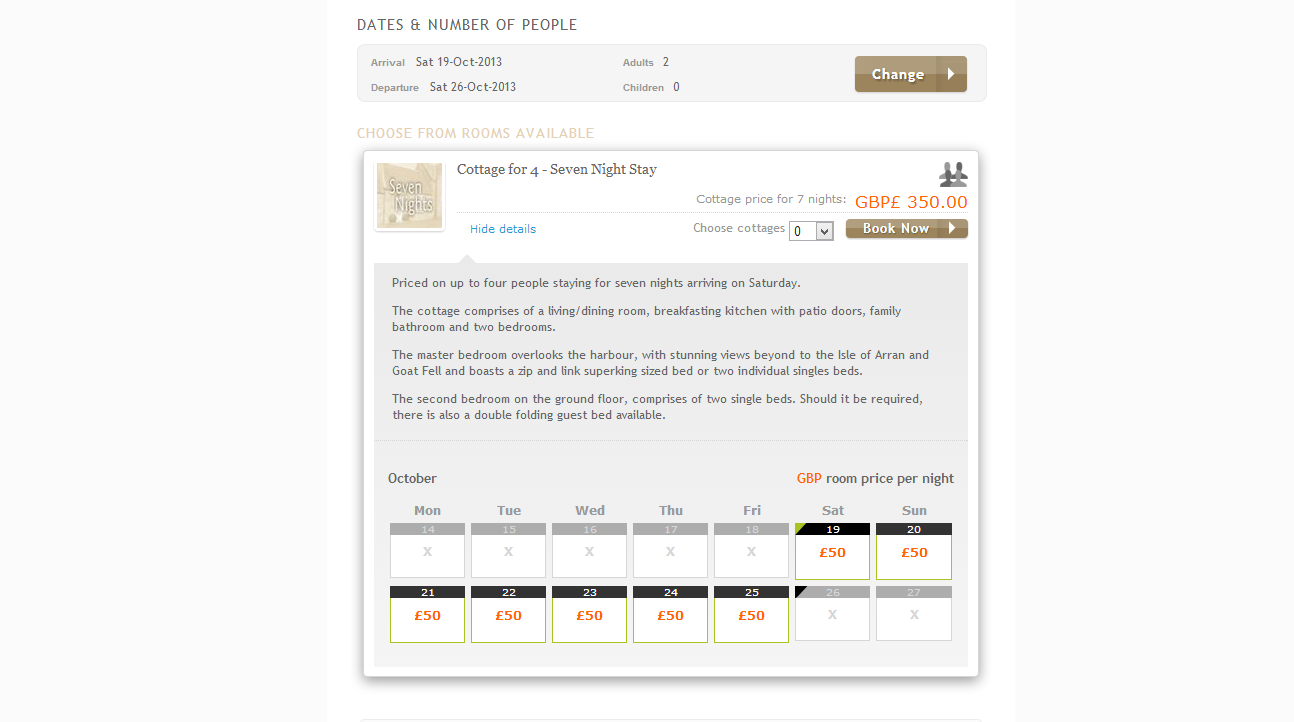Choose Wednesday 23 price cell
Viewport: 1294px width, 722px height.
point(589,614)
